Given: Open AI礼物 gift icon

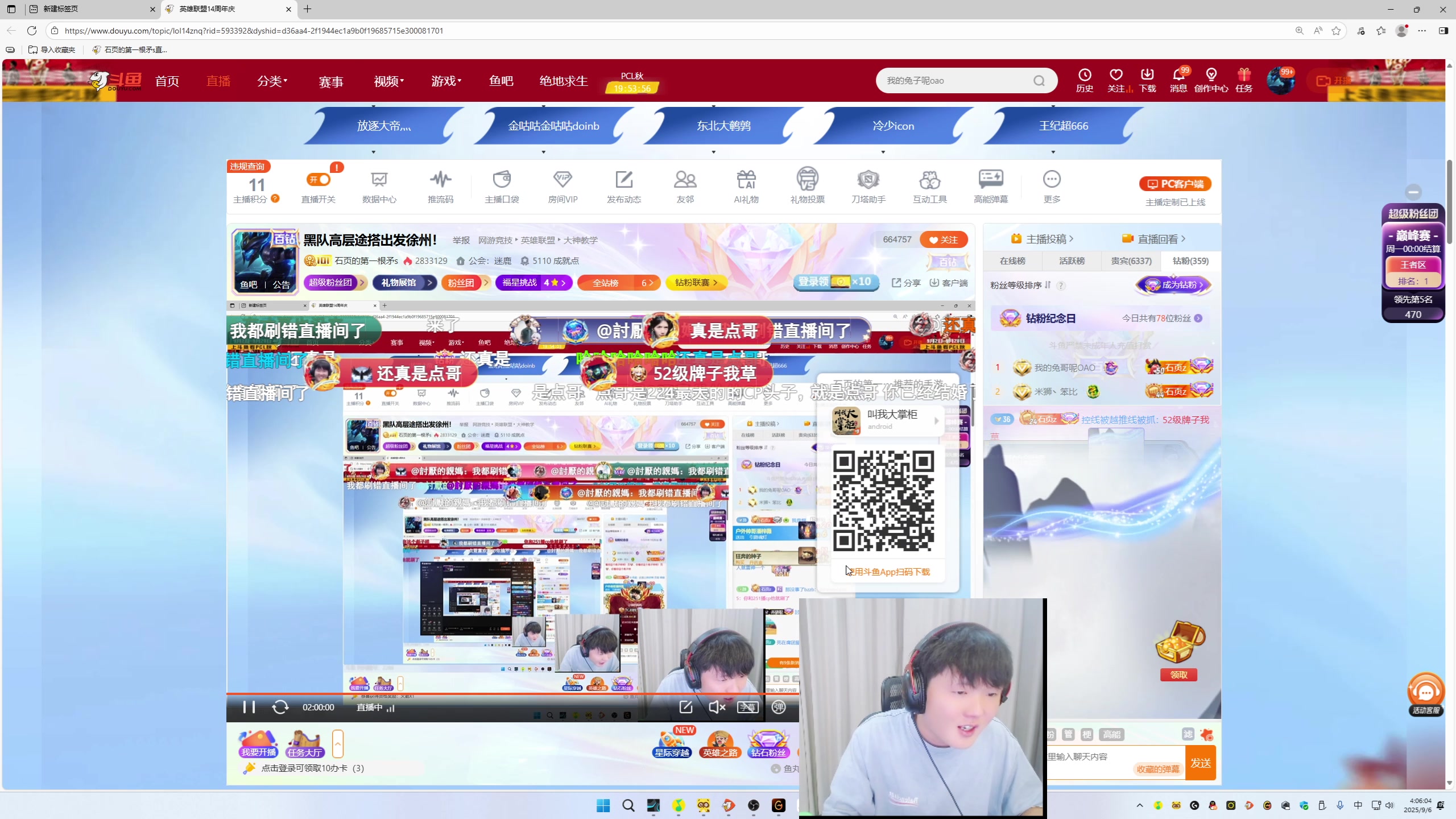Looking at the screenshot, I should [746, 186].
